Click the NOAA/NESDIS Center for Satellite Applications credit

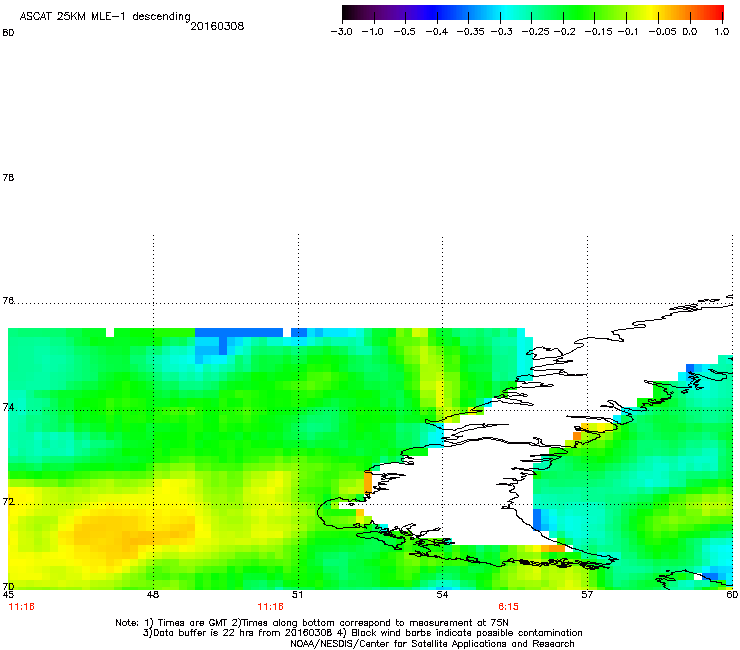point(432,644)
